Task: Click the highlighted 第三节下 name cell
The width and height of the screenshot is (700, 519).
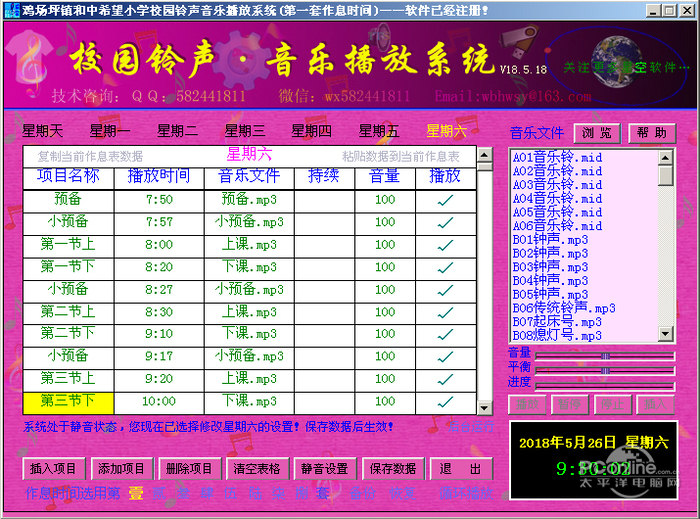Action: click(x=68, y=402)
